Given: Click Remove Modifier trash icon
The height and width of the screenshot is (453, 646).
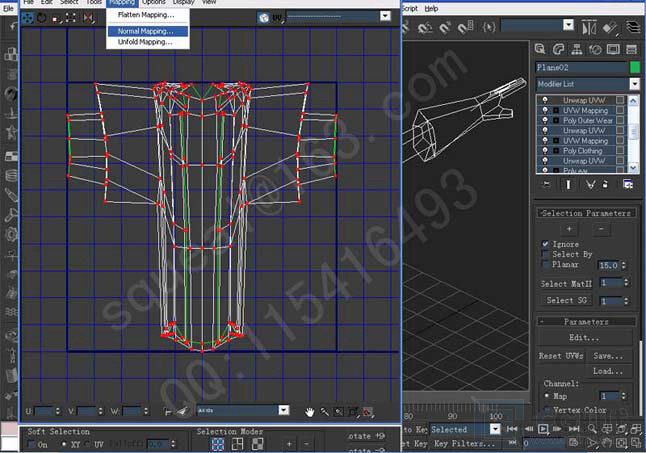Looking at the screenshot, I should point(605,184).
